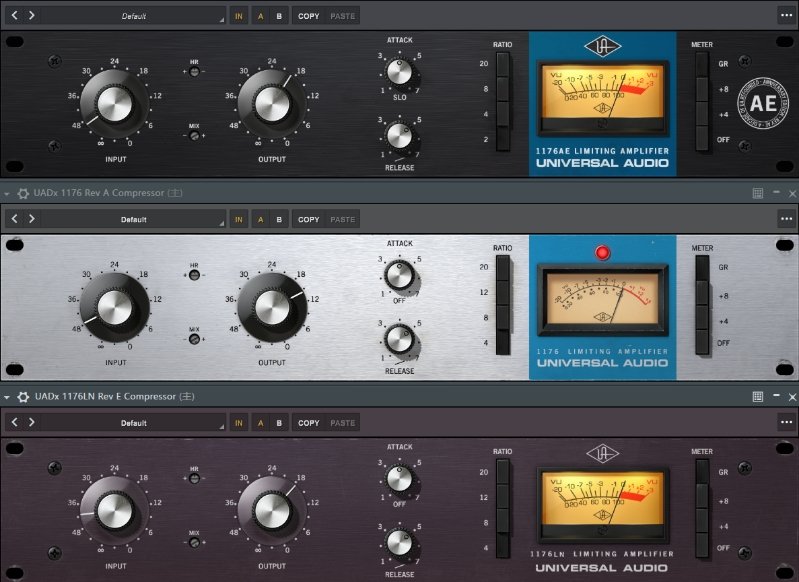799x582 pixels.
Task: Click the MIX screw control on 1176 Rev A
Action: point(194,339)
